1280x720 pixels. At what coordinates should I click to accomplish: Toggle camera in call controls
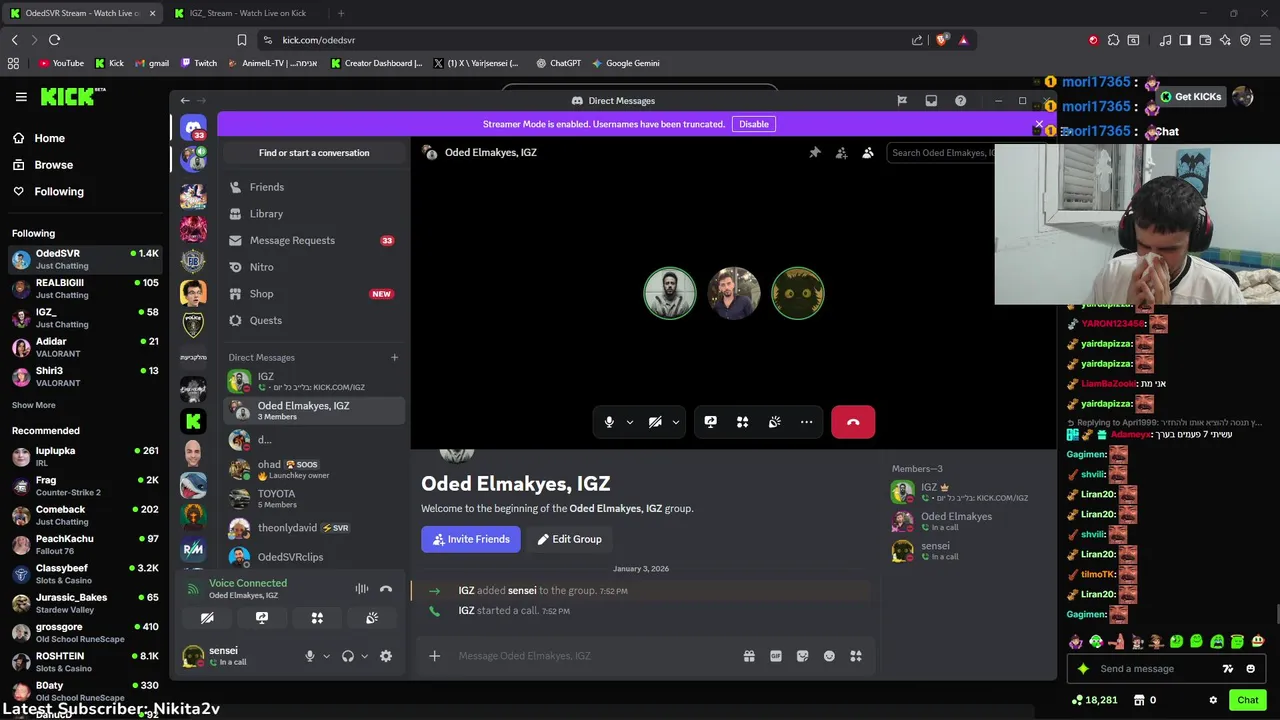click(x=655, y=422)
